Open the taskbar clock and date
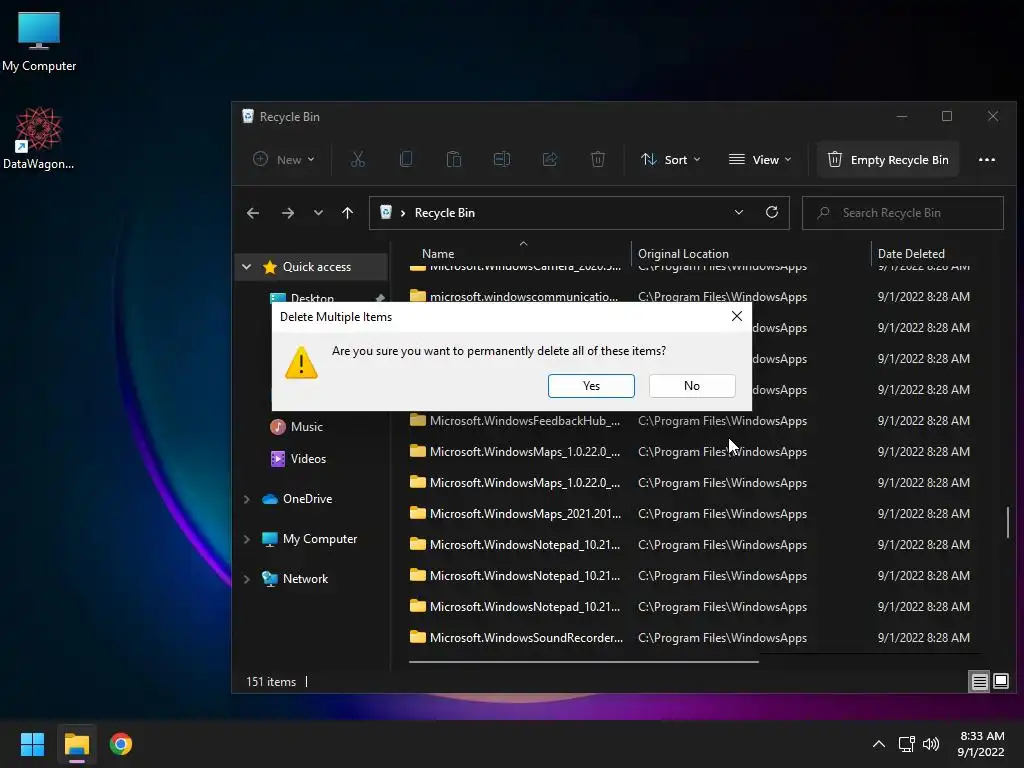The height and width of the screenshot is (768, 1024). click(982, 744)
